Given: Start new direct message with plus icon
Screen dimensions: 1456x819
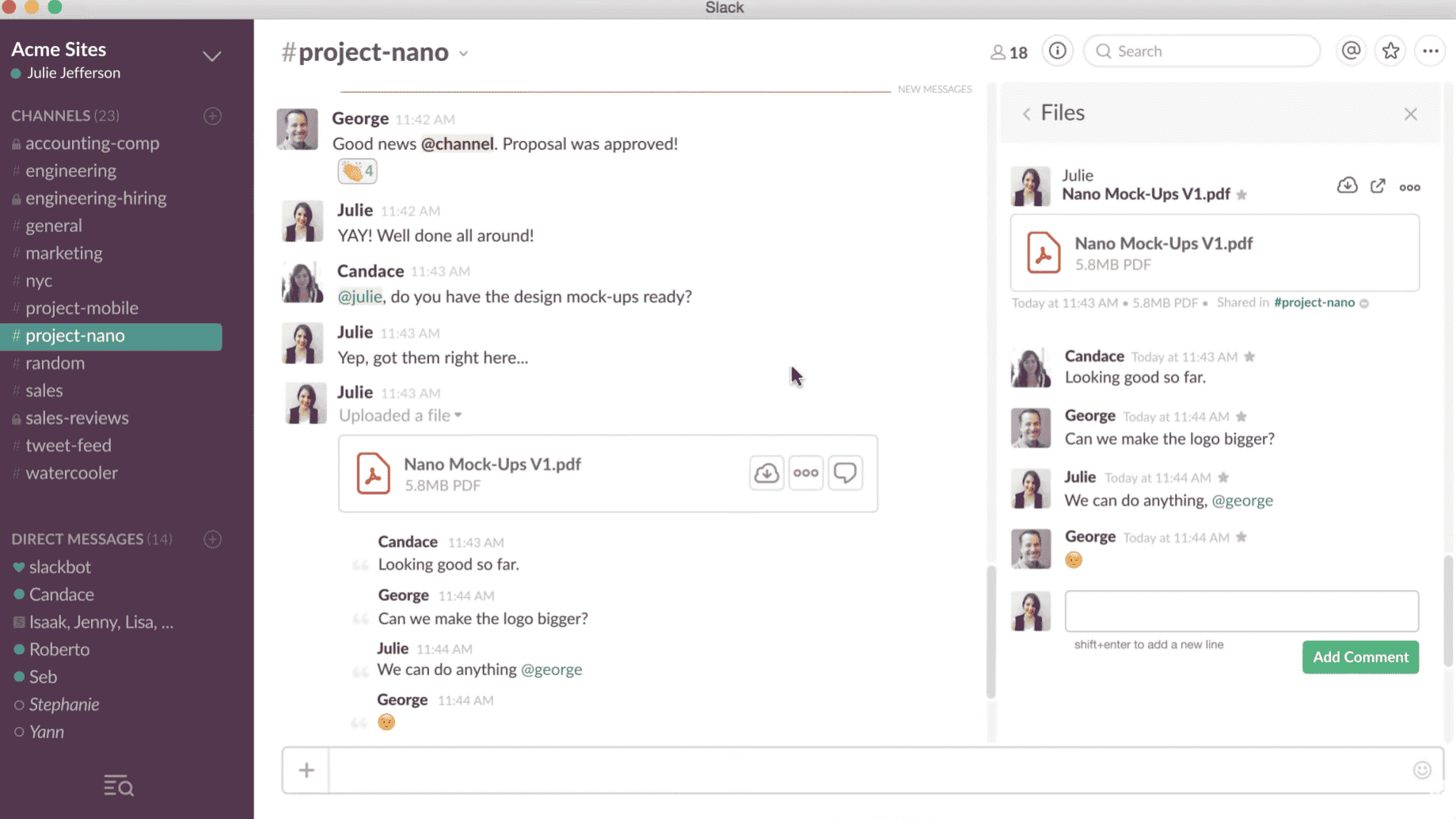Looking at the screenshot, I should (x=212, y=539).
